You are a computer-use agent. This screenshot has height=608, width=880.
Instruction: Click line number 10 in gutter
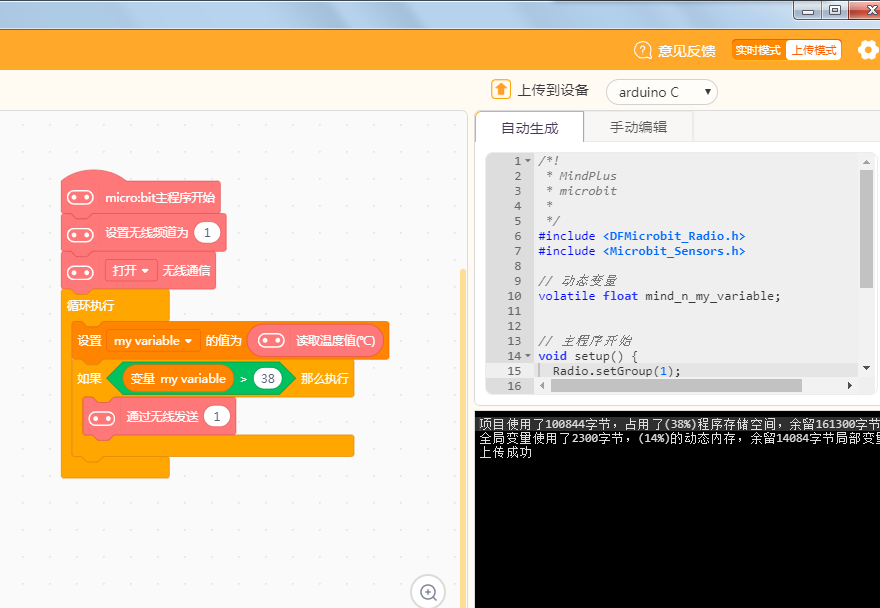coord(514,296)
